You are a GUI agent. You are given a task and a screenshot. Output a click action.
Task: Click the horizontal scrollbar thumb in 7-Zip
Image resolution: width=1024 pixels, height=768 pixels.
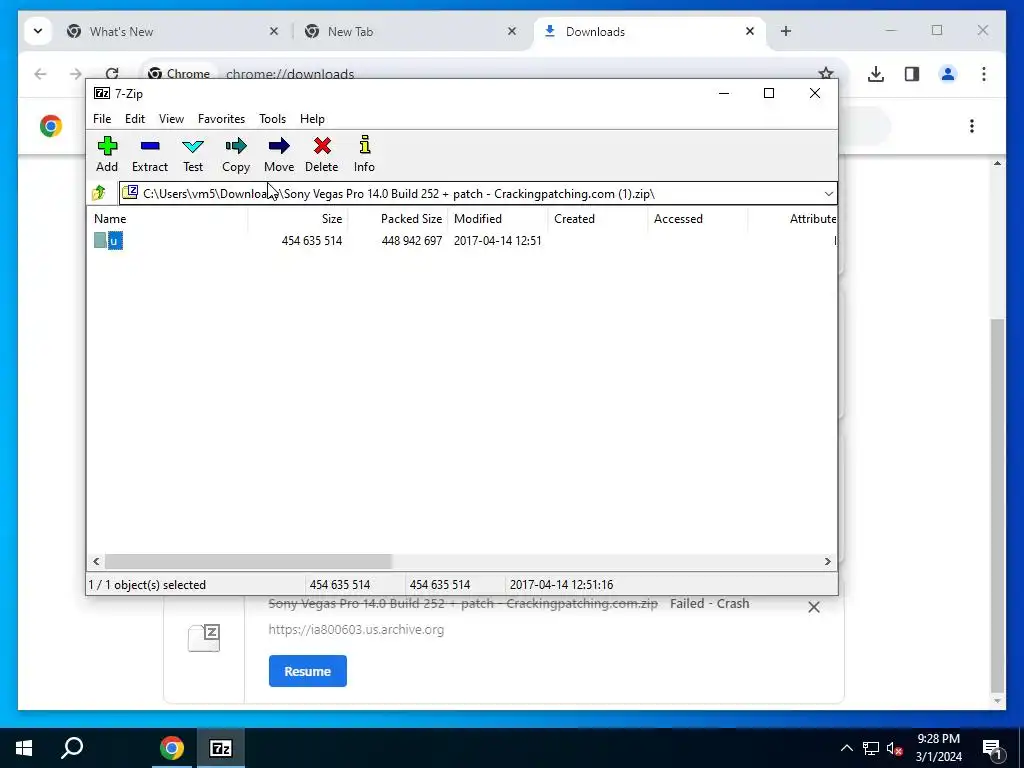click(x=248, y=562)
